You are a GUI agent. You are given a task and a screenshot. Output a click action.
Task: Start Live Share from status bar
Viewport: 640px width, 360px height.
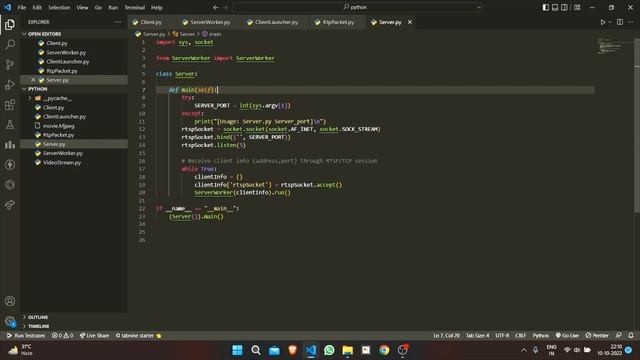click(x=94, y=336)
